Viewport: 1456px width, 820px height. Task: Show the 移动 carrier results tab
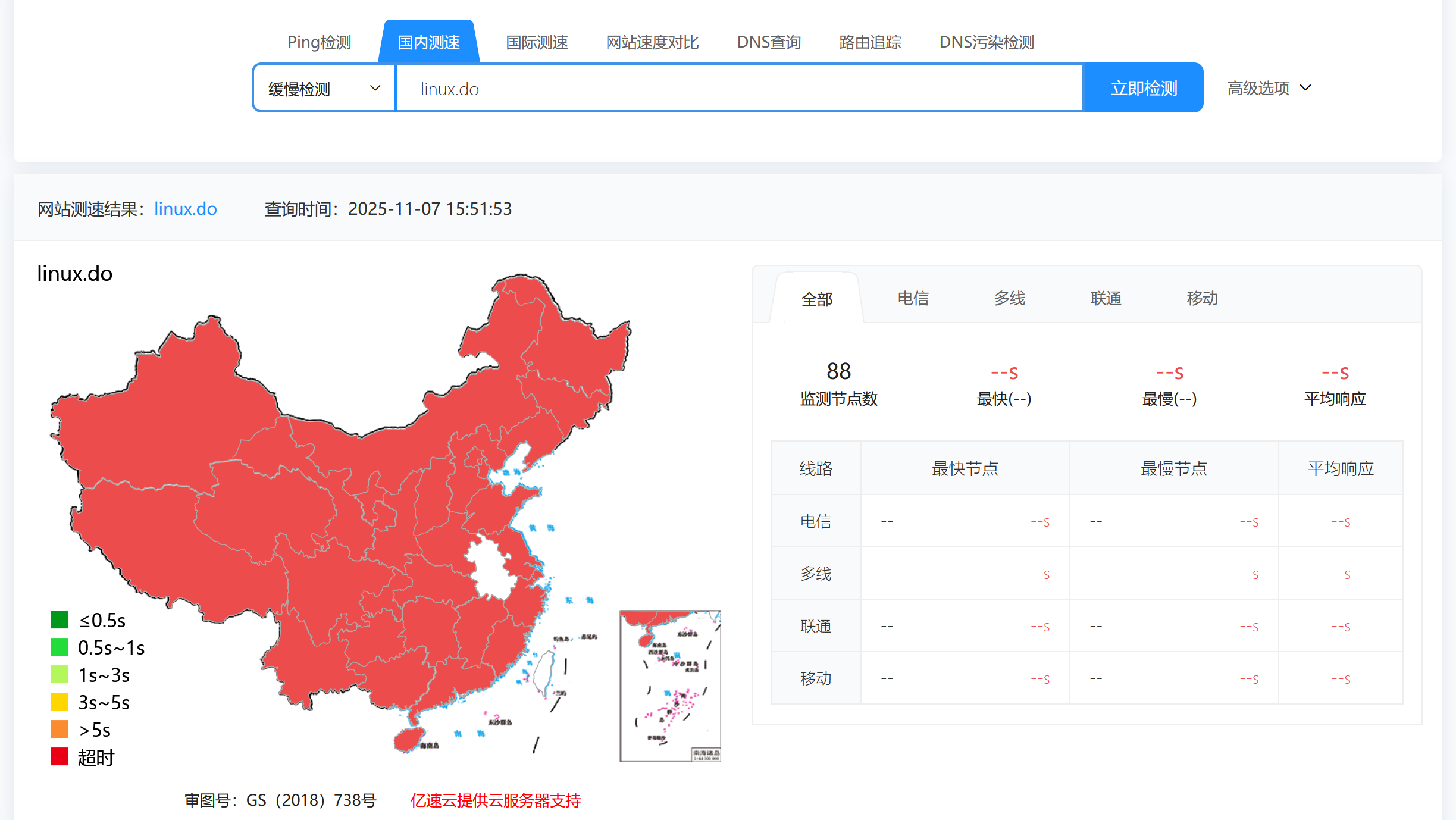(x=1202, y=298)
